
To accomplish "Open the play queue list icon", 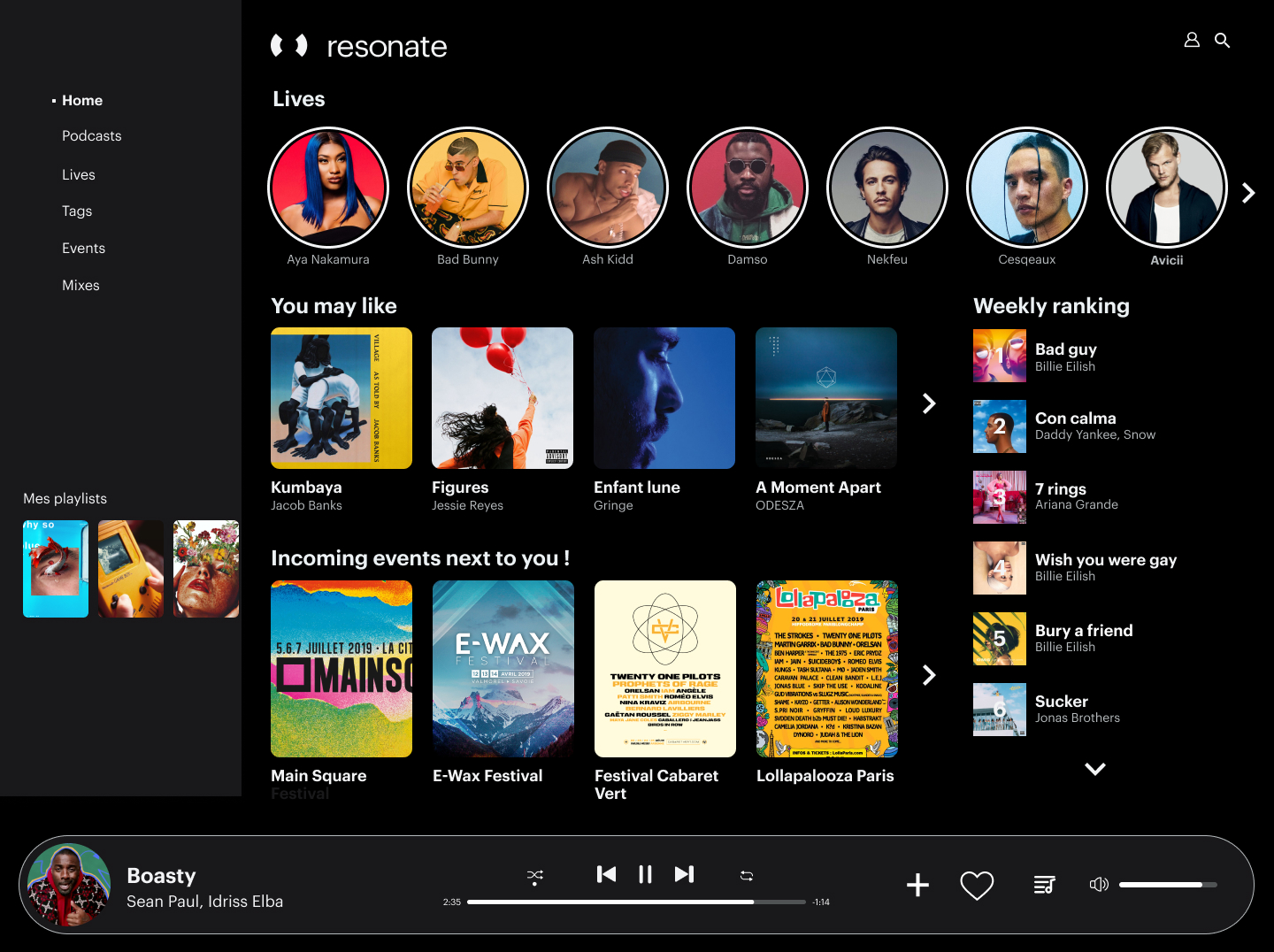I will [1044, 885].
